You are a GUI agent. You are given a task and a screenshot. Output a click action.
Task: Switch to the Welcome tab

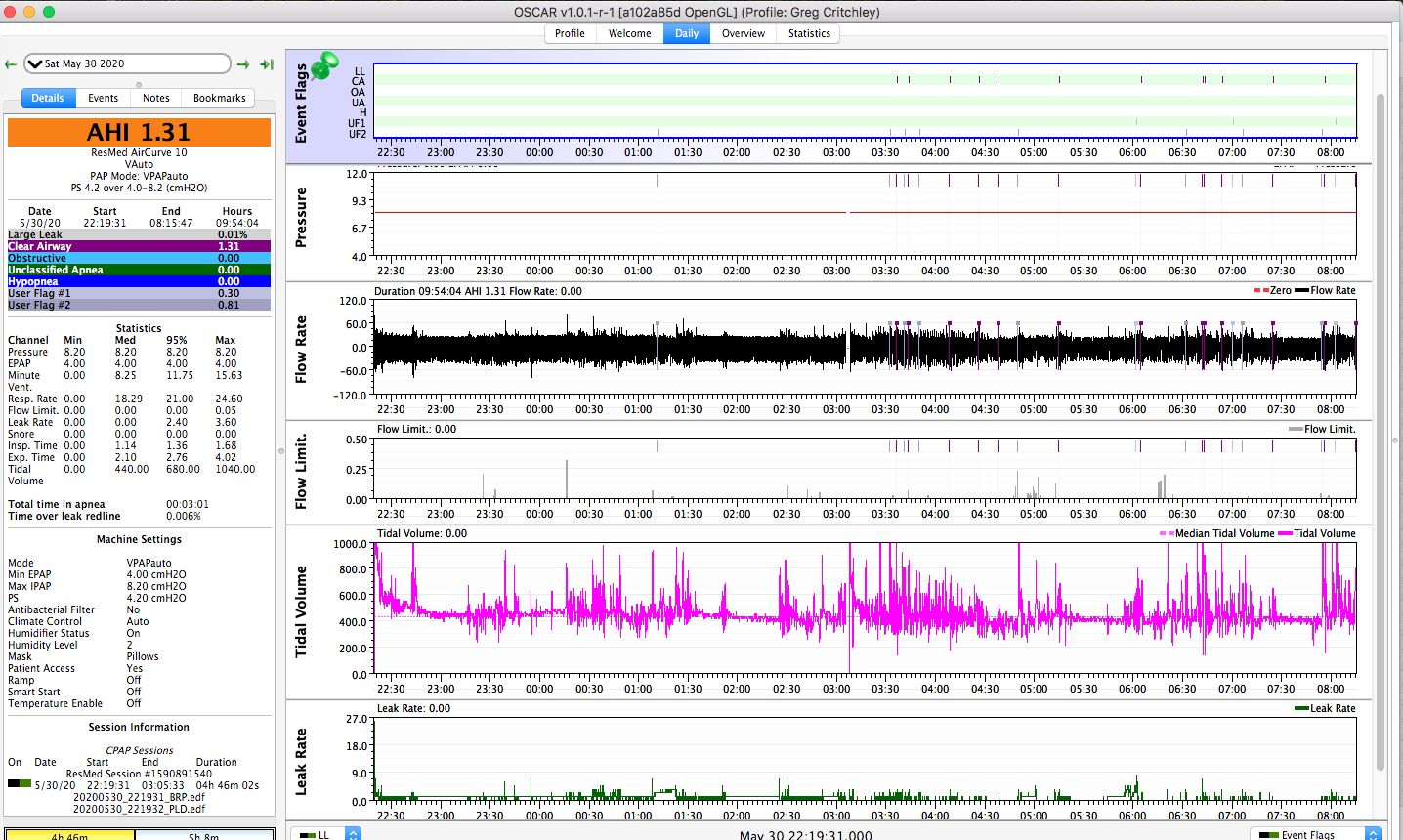(629, 33)
